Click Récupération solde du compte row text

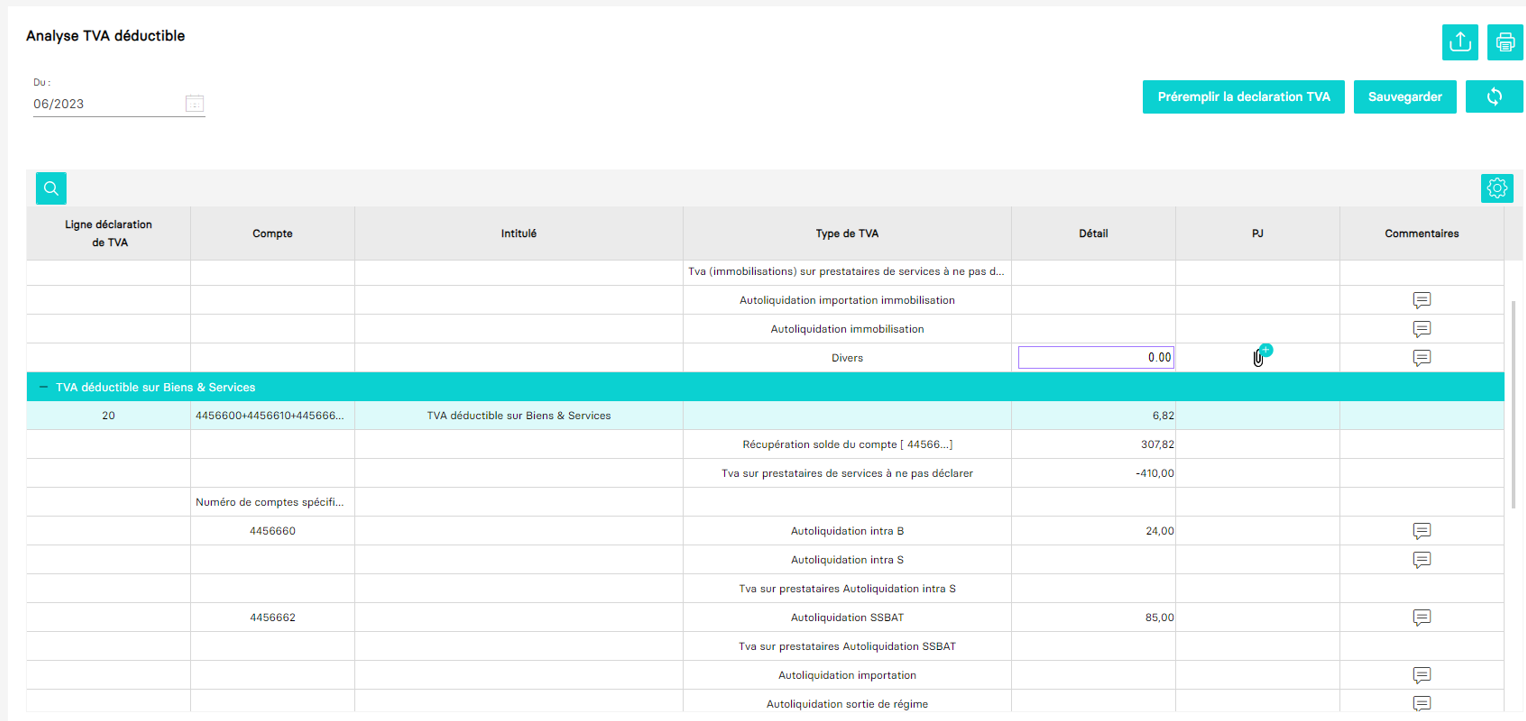coord(848,444)
